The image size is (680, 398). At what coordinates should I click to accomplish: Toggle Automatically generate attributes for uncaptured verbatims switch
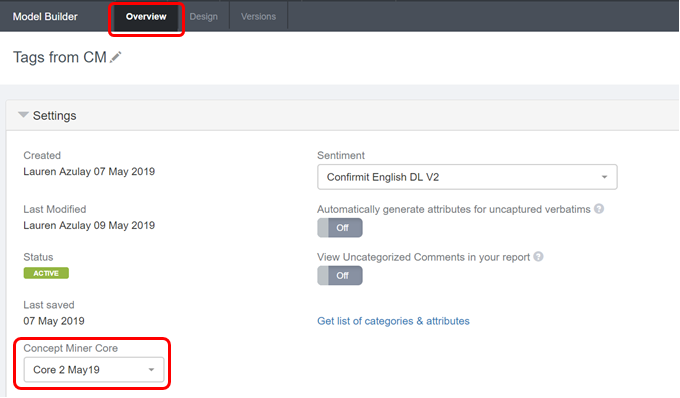coord(340,228)
